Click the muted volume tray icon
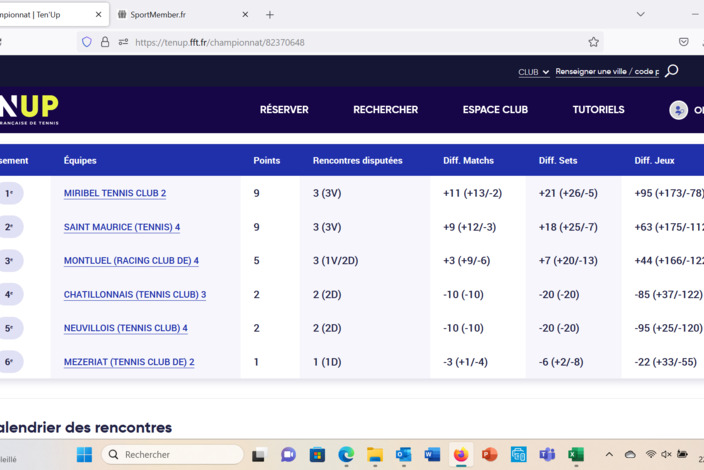Image resolution: width=704 pixels, height=470 pixels. [666, 454]
